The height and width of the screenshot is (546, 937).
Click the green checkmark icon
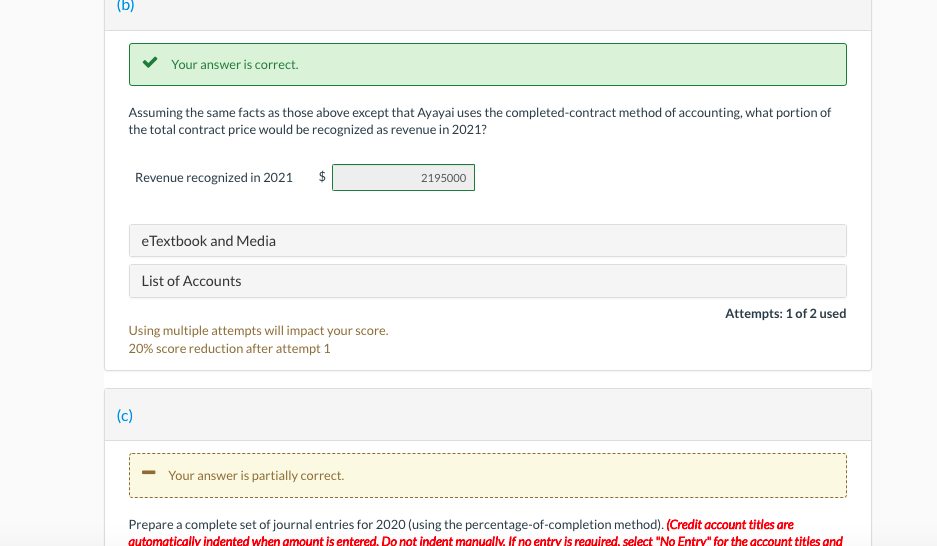[150, 62]
